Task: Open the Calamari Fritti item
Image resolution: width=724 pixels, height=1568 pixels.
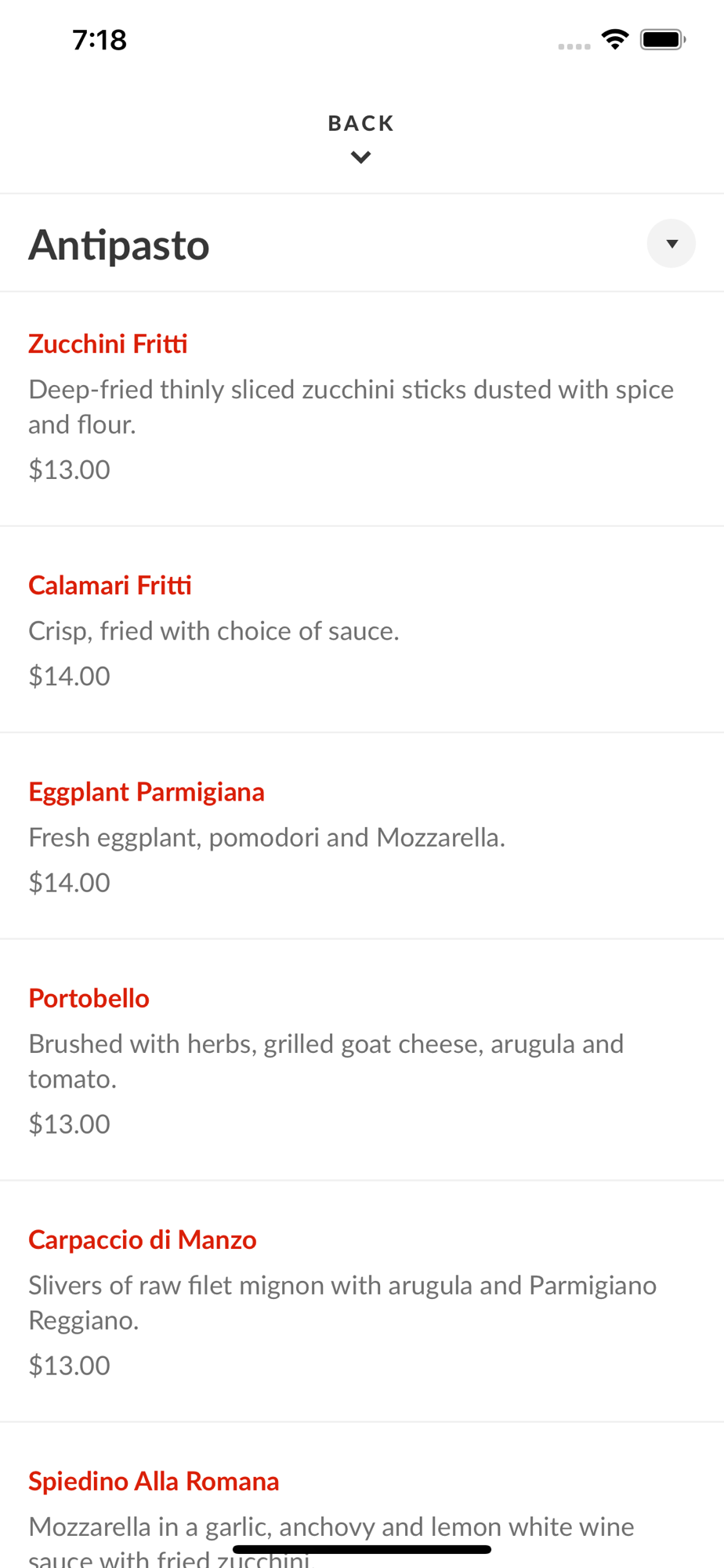Action: [x=110, y=586]
